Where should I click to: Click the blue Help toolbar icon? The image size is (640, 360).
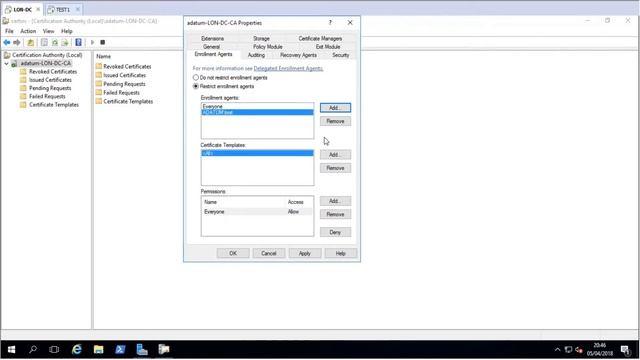click(78, 42)
